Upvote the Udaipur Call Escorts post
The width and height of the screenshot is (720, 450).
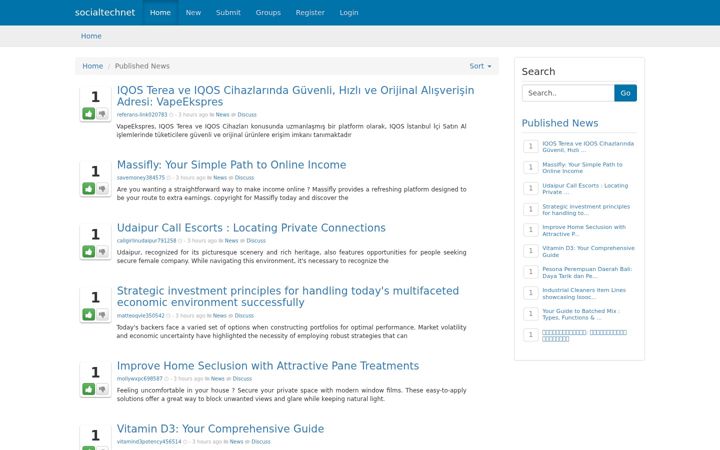point(89,251)
